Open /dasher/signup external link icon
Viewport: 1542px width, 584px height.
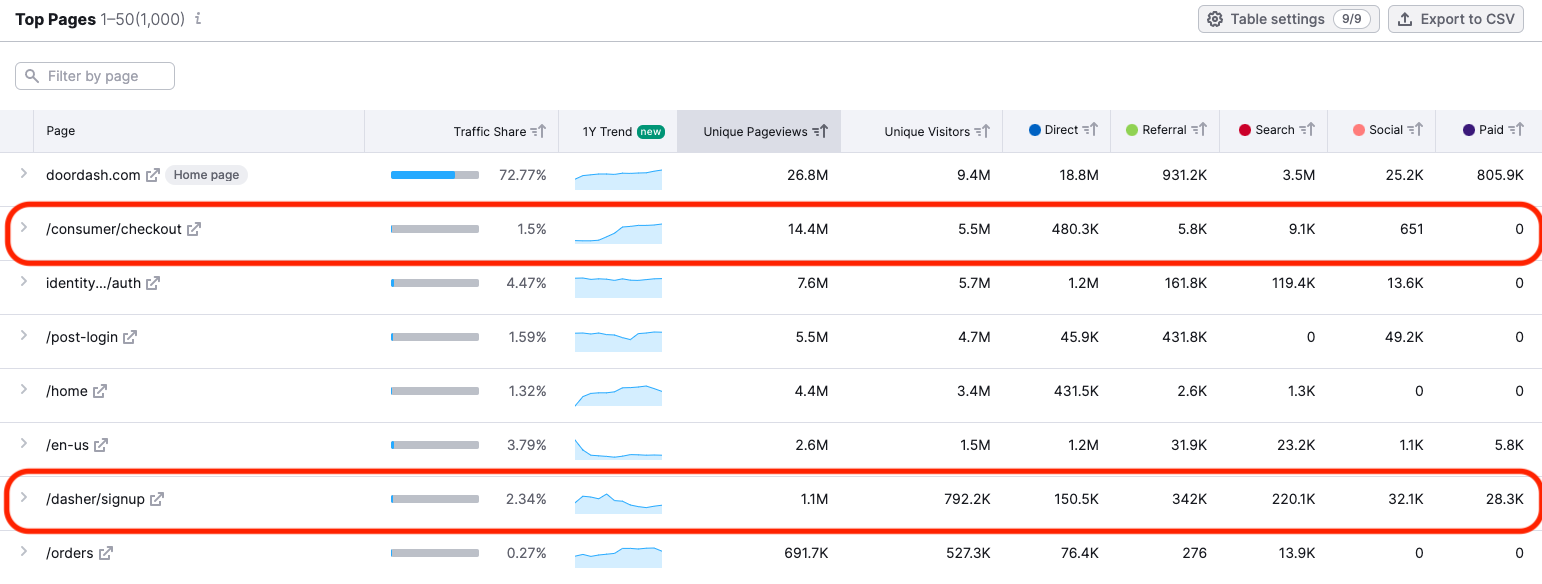pos(157,499)
